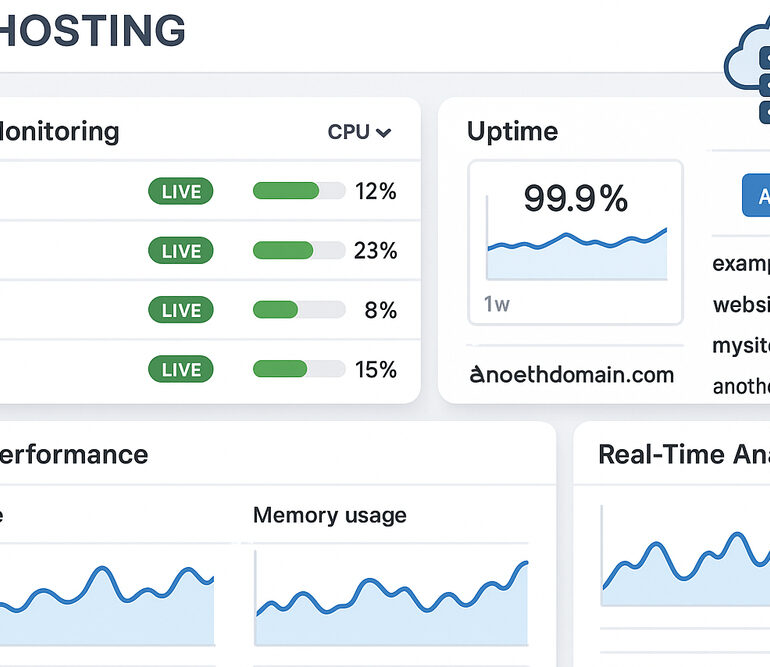Click the LIVE badge beside 8%
The height and width of the screenshot is (667, 770).
point(181,310)
